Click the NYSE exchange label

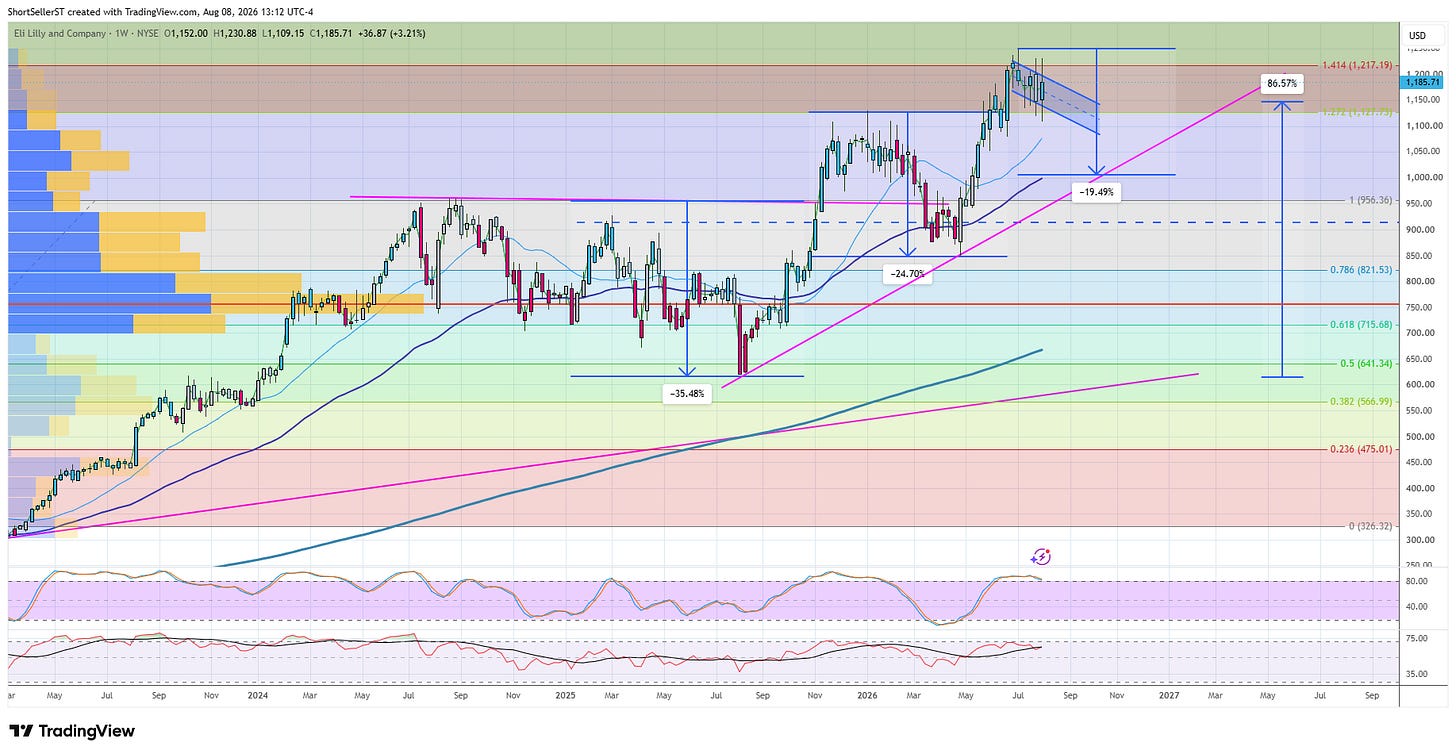coord(147,33)
